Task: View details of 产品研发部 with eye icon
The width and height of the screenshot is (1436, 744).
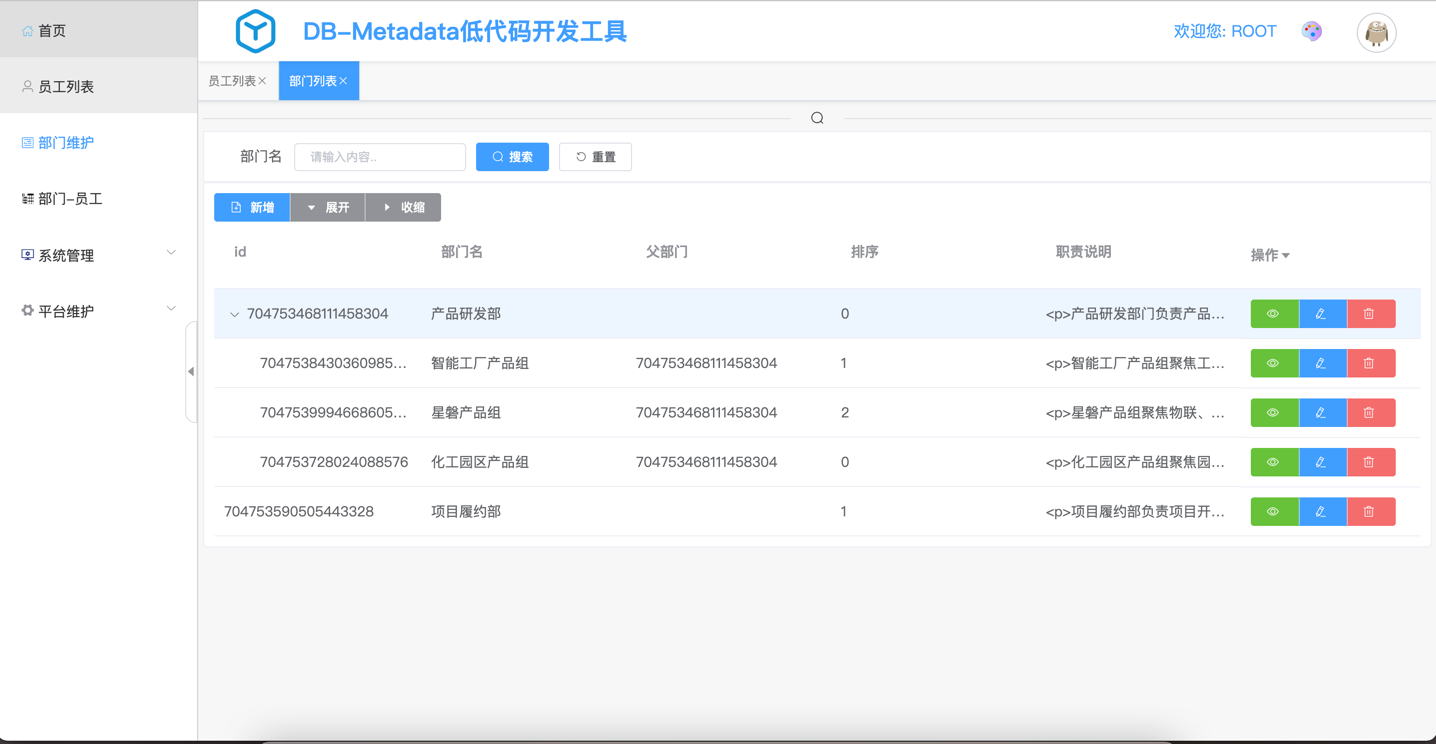Action: pyautogui.click(x=1273, y=314)
